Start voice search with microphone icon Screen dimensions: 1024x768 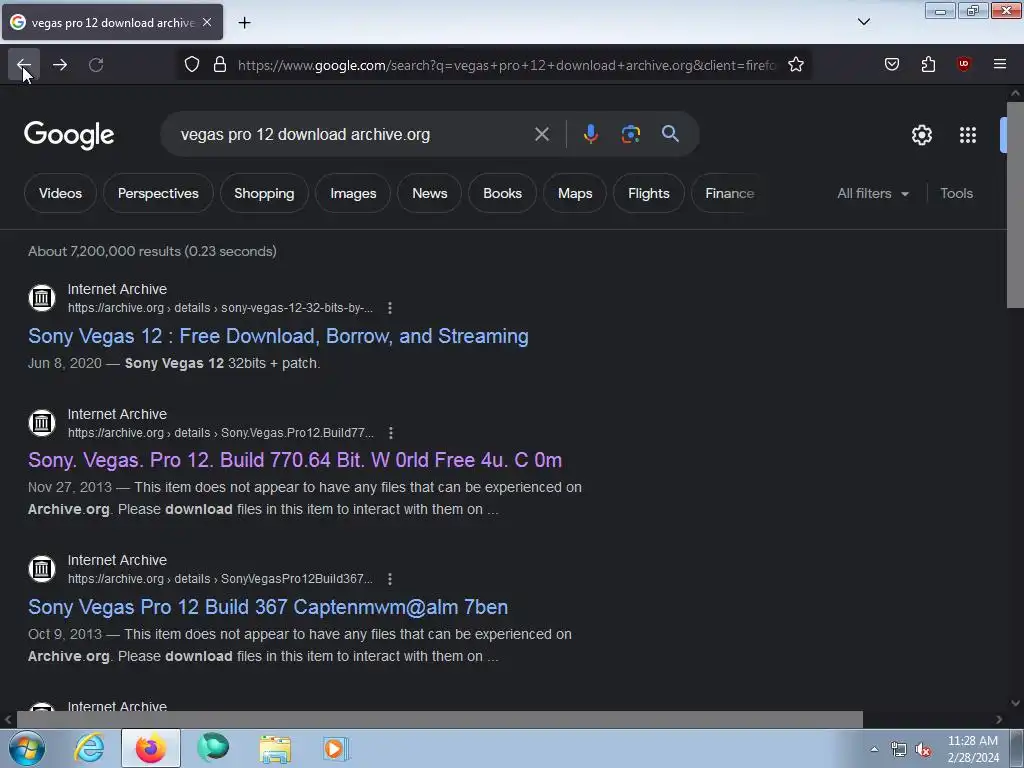point(590,135)
